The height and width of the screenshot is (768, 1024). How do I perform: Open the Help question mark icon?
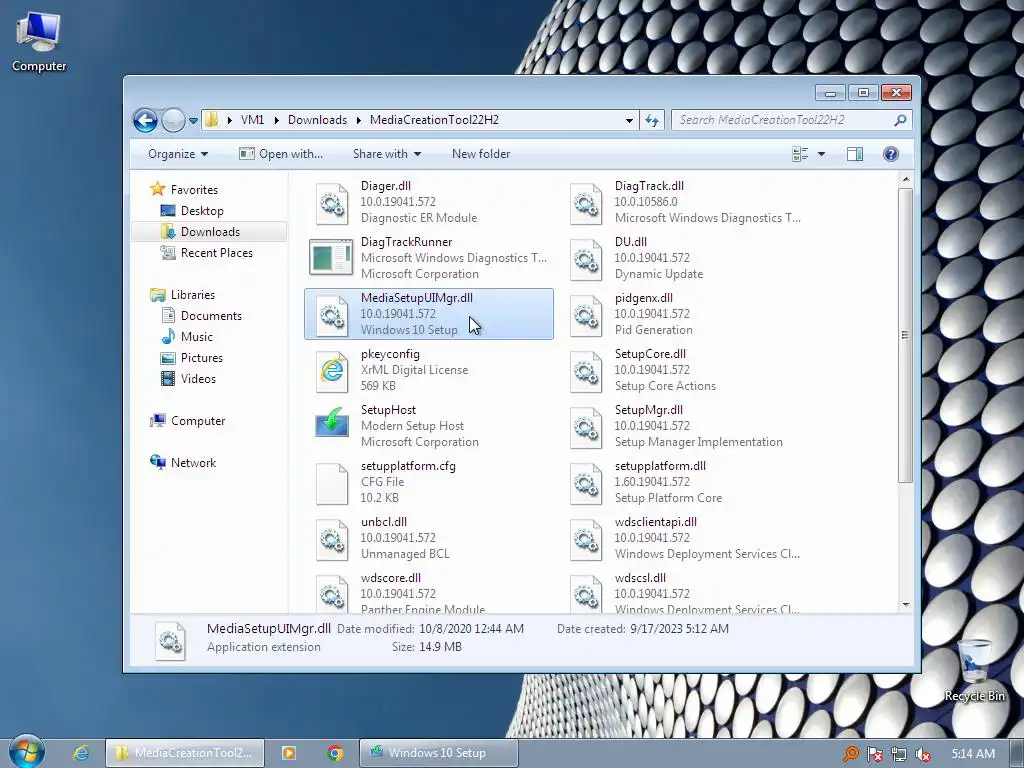point(890,154)
